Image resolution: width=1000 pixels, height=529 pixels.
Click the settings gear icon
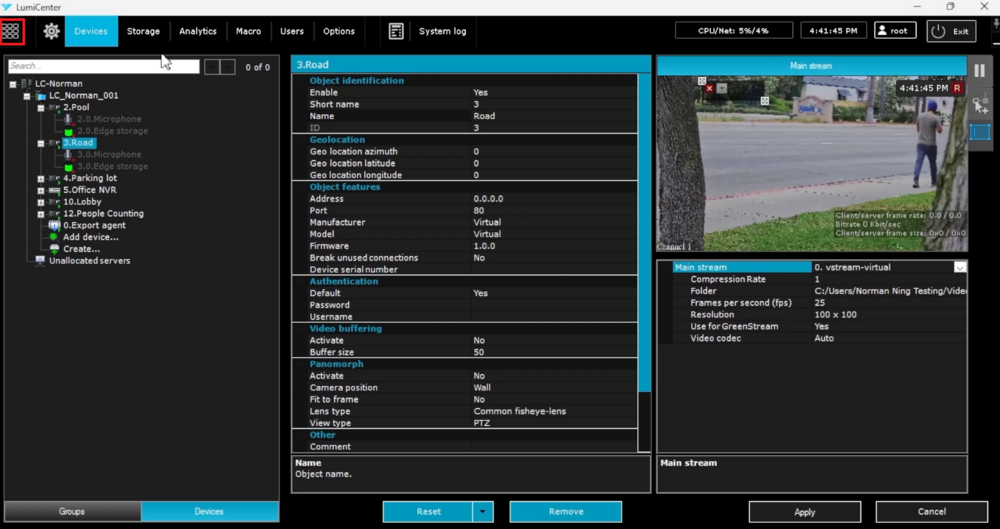pos(51,31)
